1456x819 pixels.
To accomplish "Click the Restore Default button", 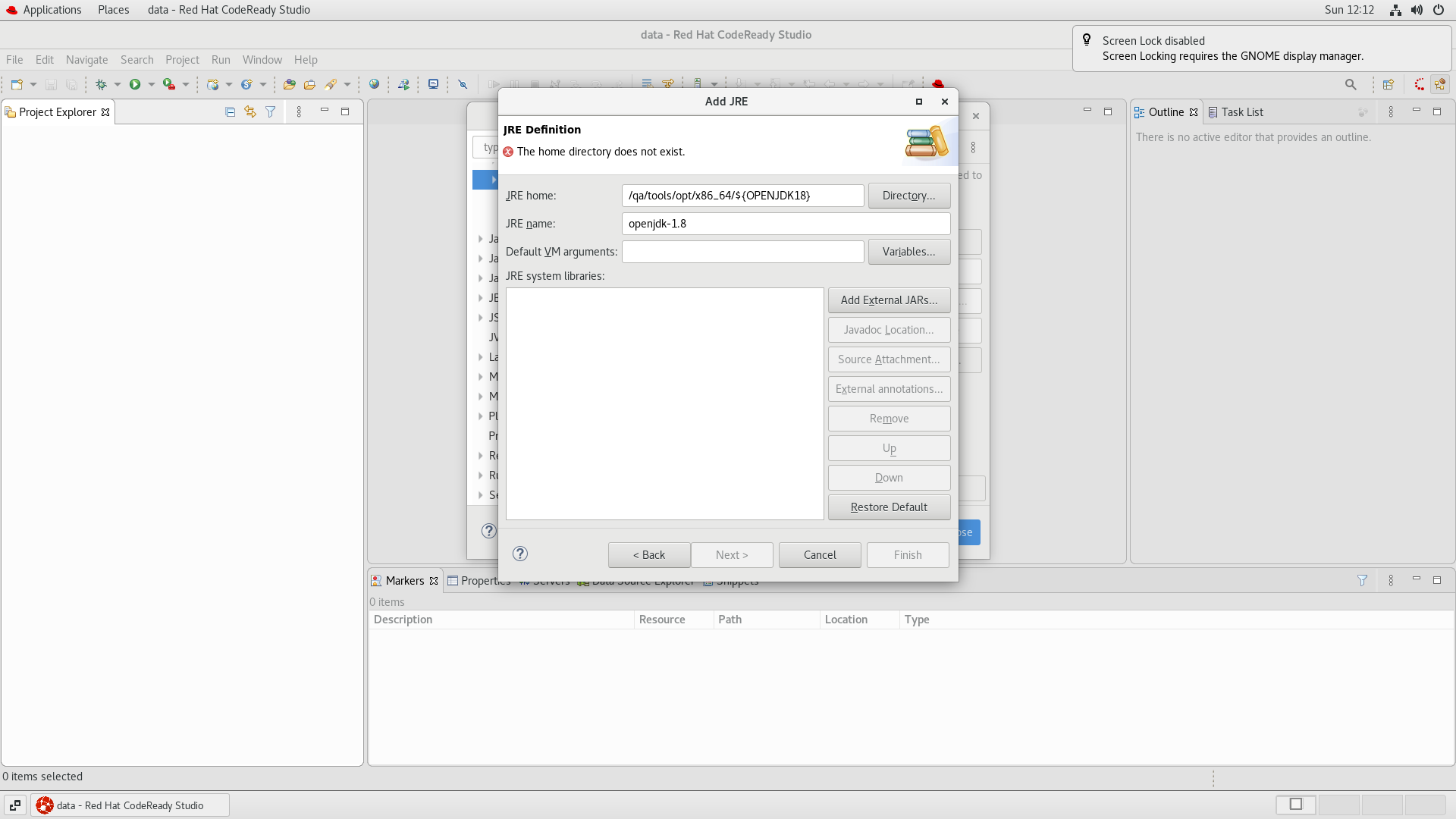I will [889, 507].
